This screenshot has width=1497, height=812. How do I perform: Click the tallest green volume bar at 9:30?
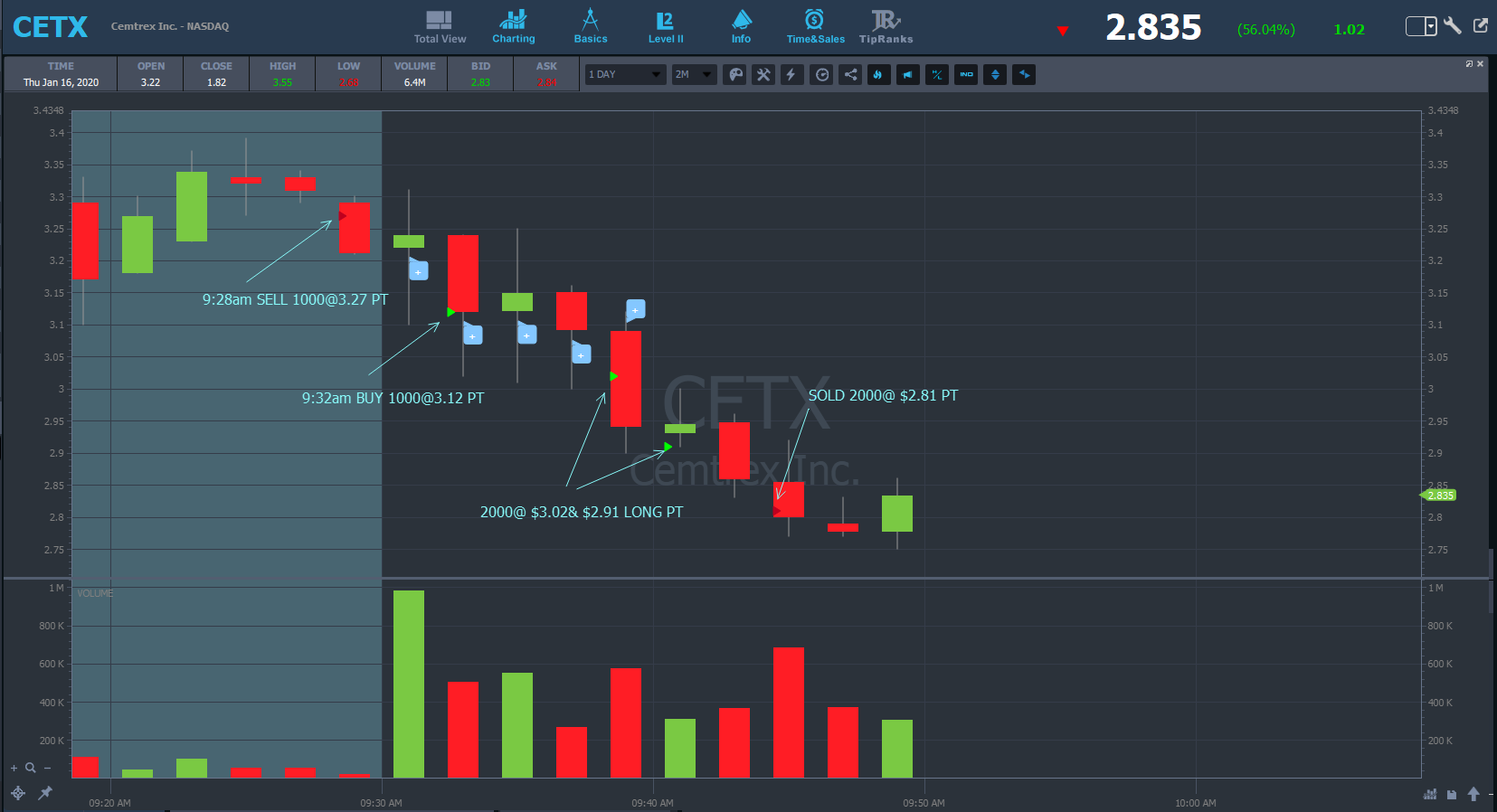click(409, 684)
